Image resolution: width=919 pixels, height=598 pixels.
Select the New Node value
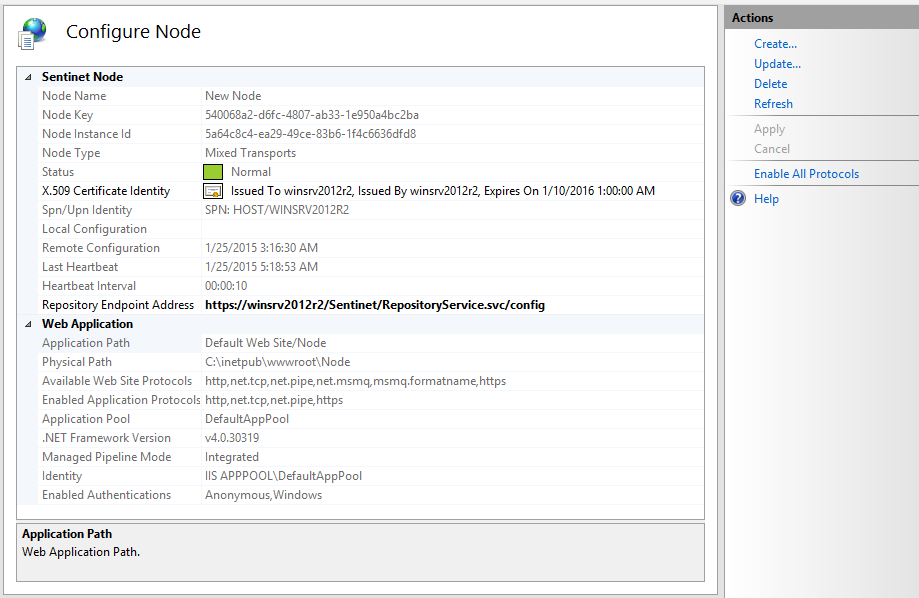point(233,96)
